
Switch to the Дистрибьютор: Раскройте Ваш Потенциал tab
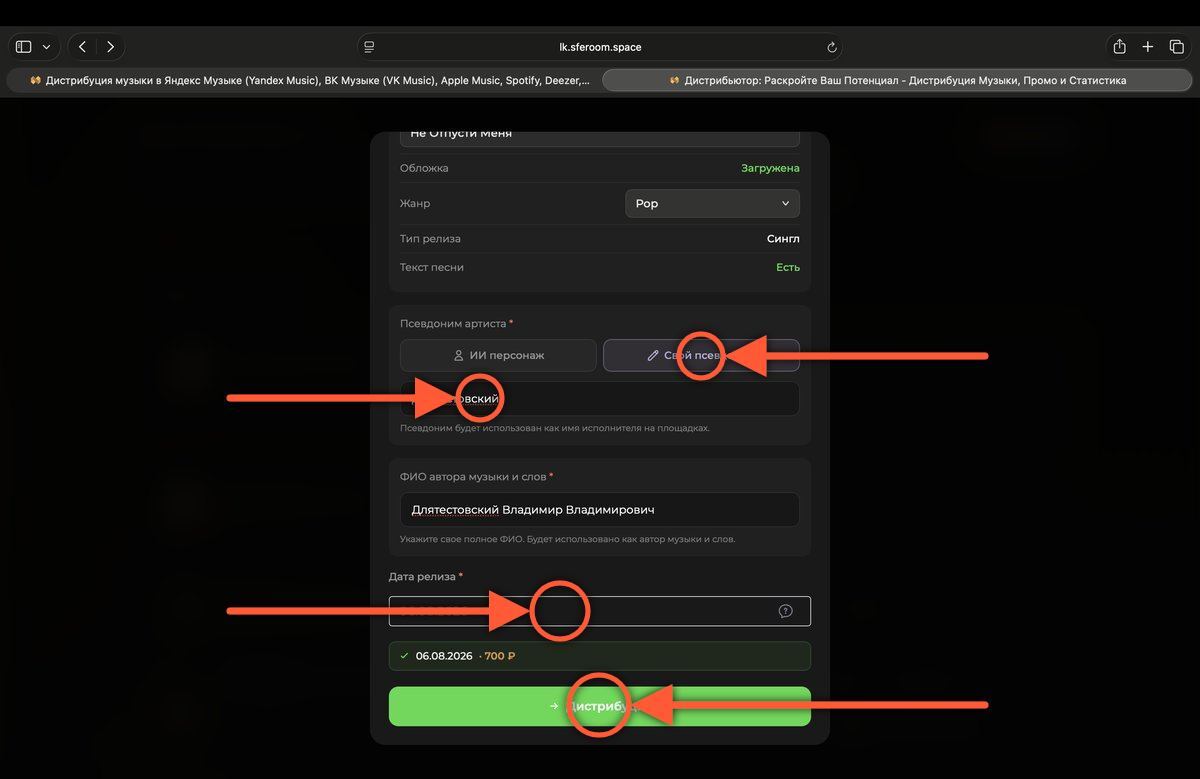[897, 80]
